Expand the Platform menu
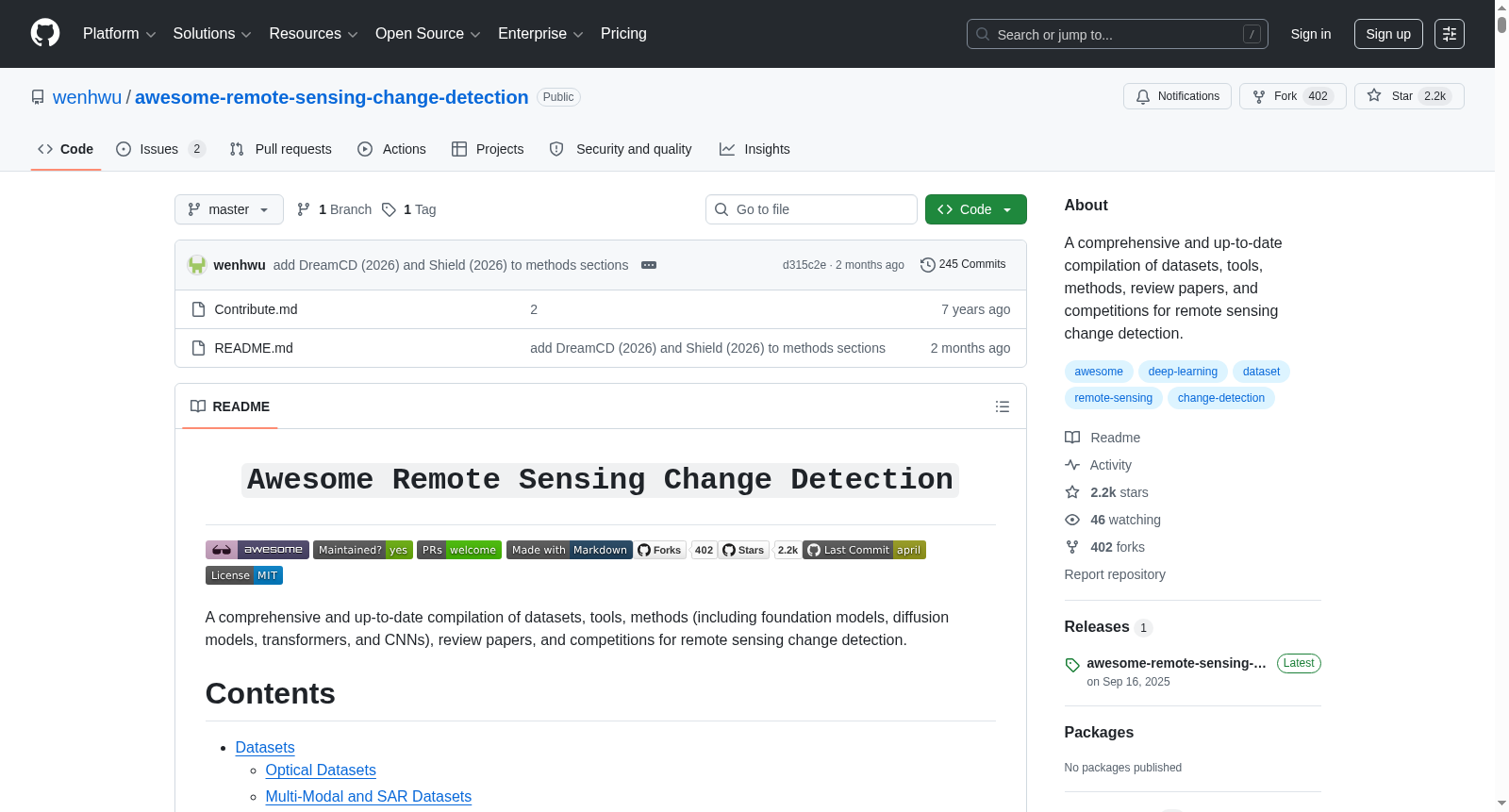This screenshot has height=812, width=1509. pyautogui.click(x=119, y=34)
